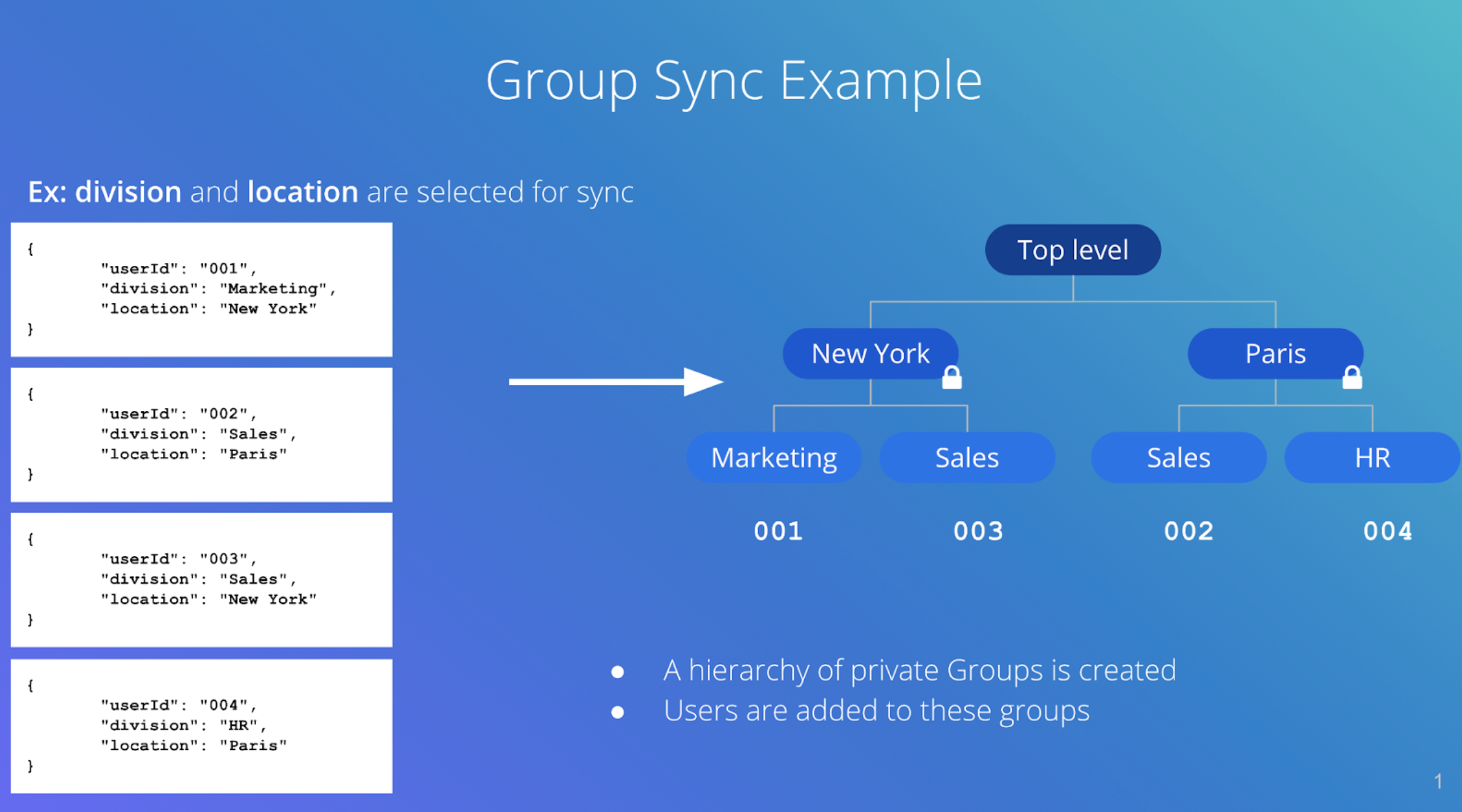1462x812 pixels.
Task: Click the white right-pointing arrow
Action: [x=616, y=381]
